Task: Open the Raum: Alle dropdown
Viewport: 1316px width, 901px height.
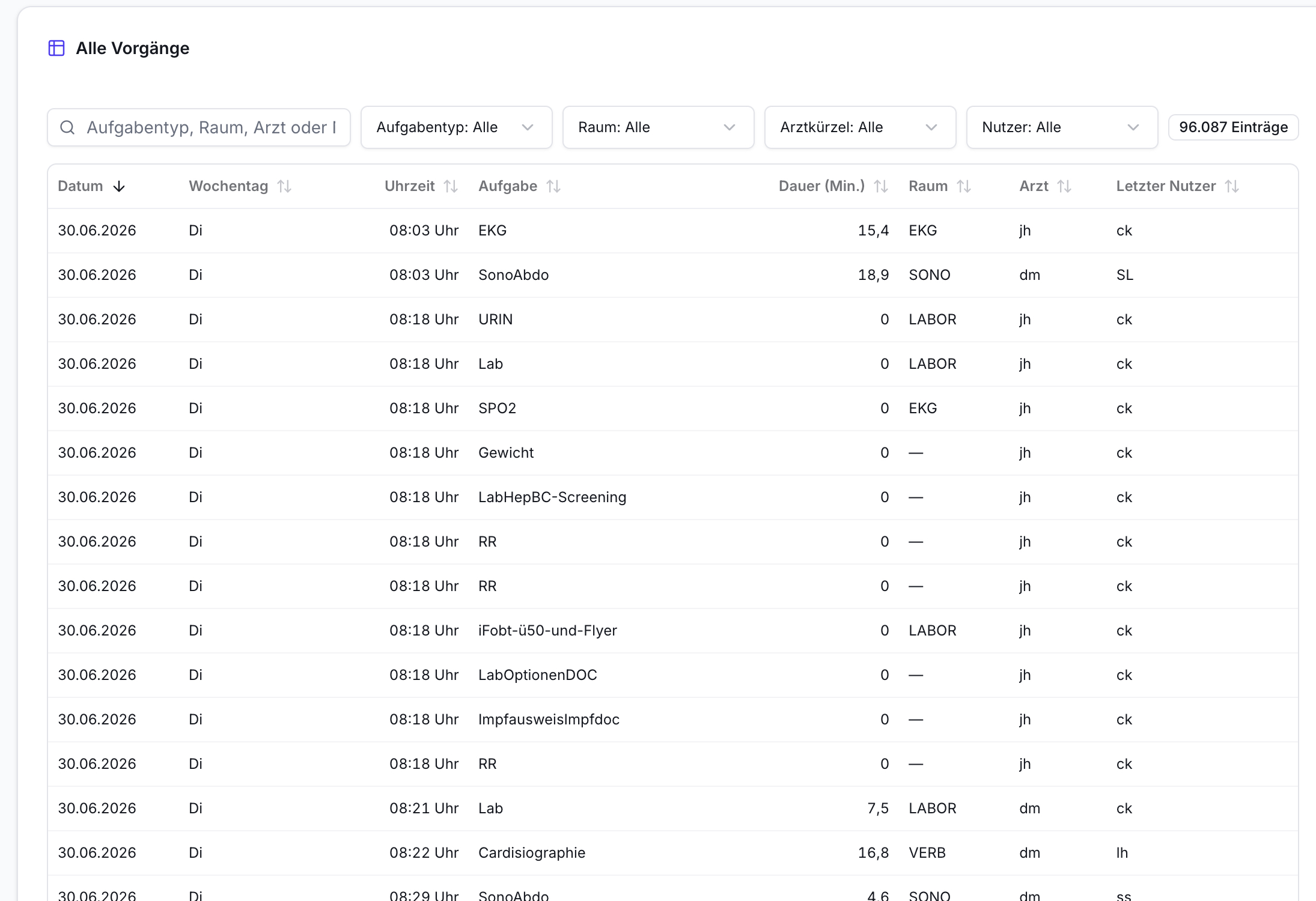Action: click(658, 127)
